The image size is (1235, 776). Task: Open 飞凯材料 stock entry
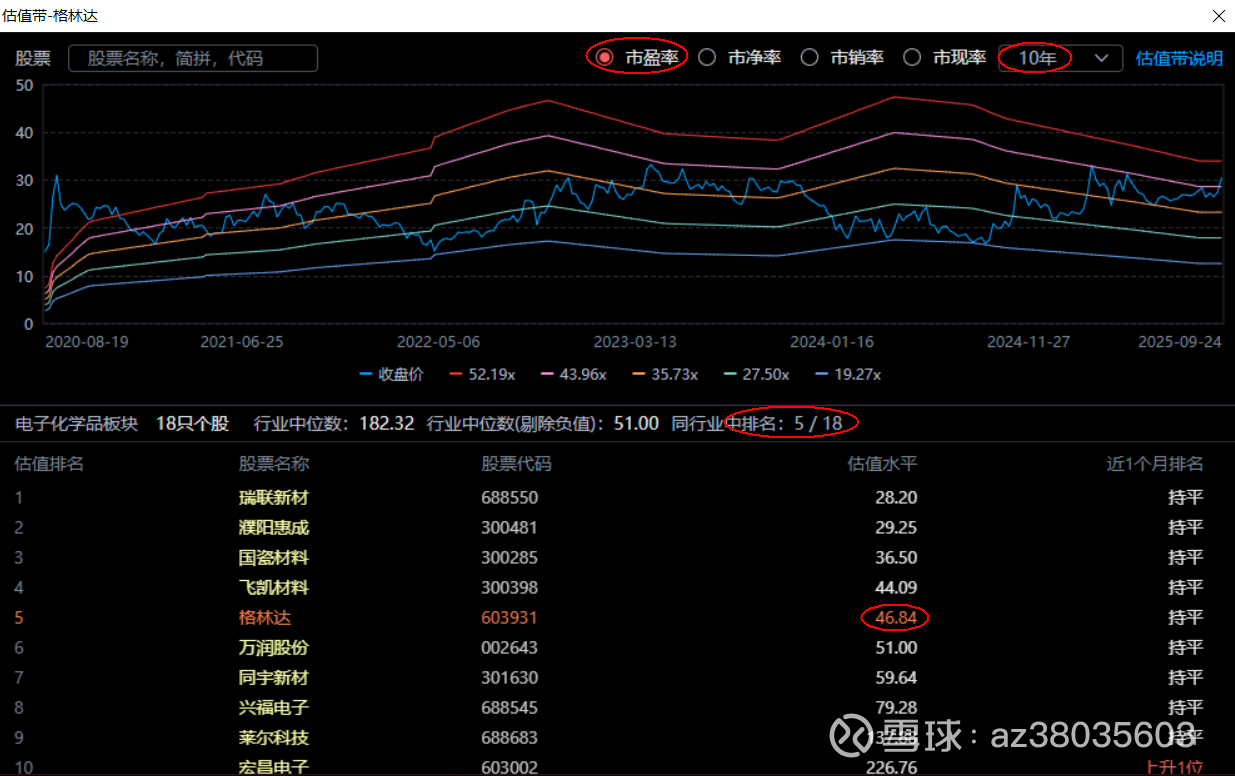(274, 588)
